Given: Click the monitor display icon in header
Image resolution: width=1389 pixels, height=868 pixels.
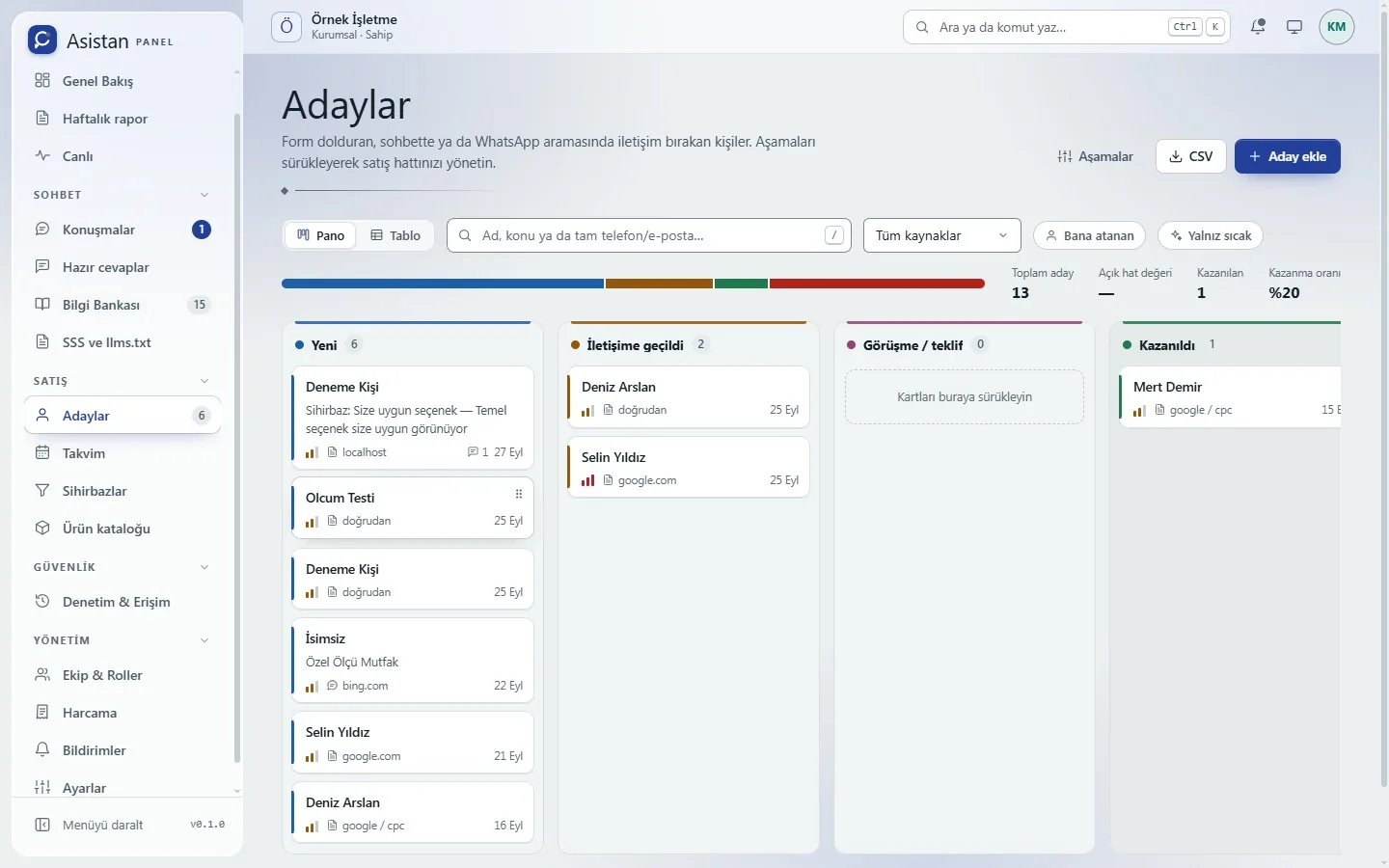Looking at the screenshot, I should pyautogui.click(x=1294, y=27).
